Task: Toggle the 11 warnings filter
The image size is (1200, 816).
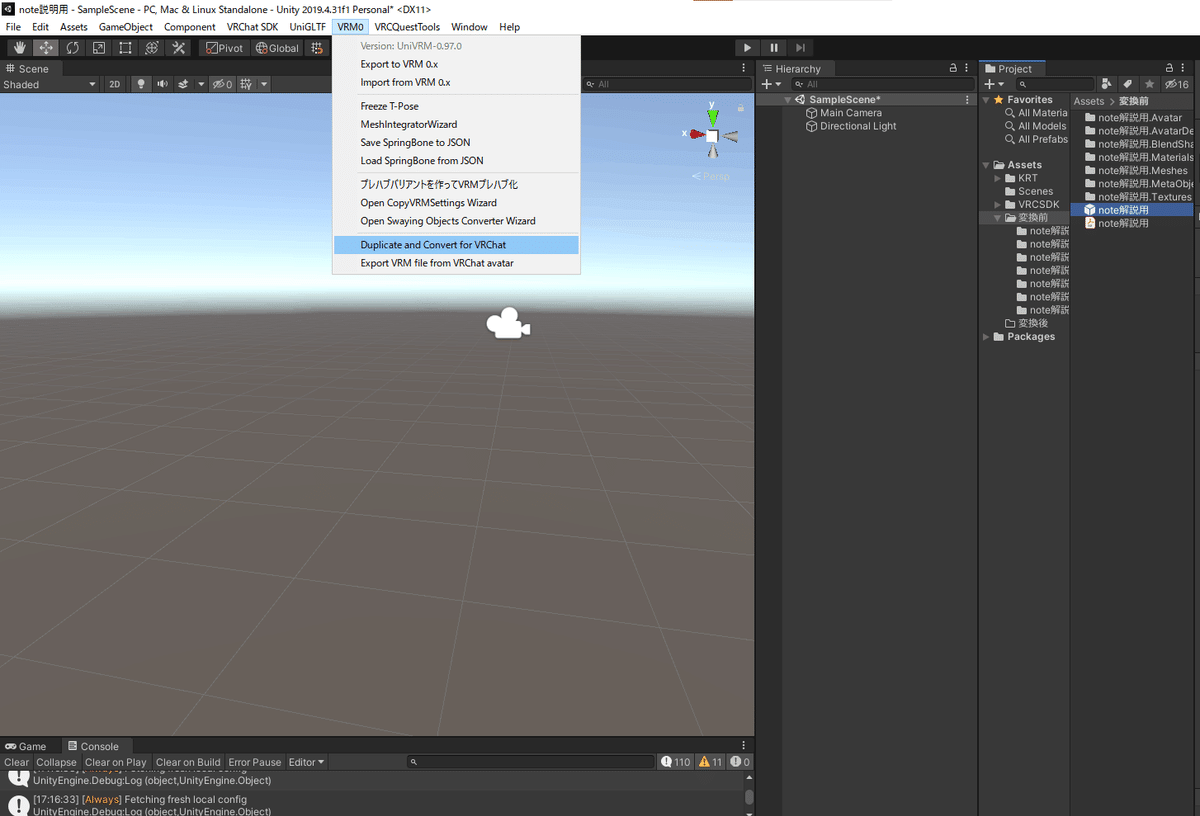Action: [710, 762]
